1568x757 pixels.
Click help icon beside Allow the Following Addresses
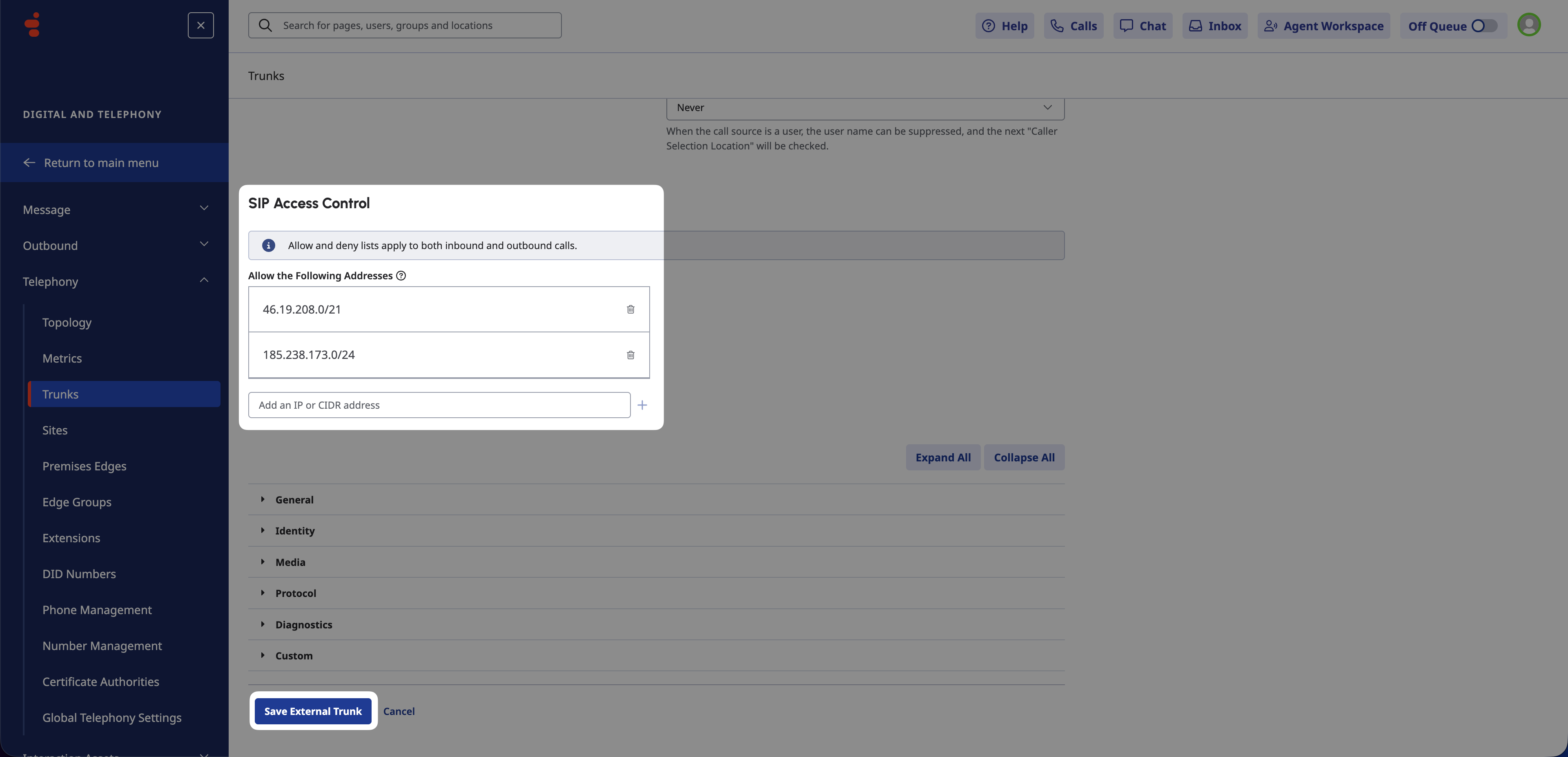(x=401, y=276)
